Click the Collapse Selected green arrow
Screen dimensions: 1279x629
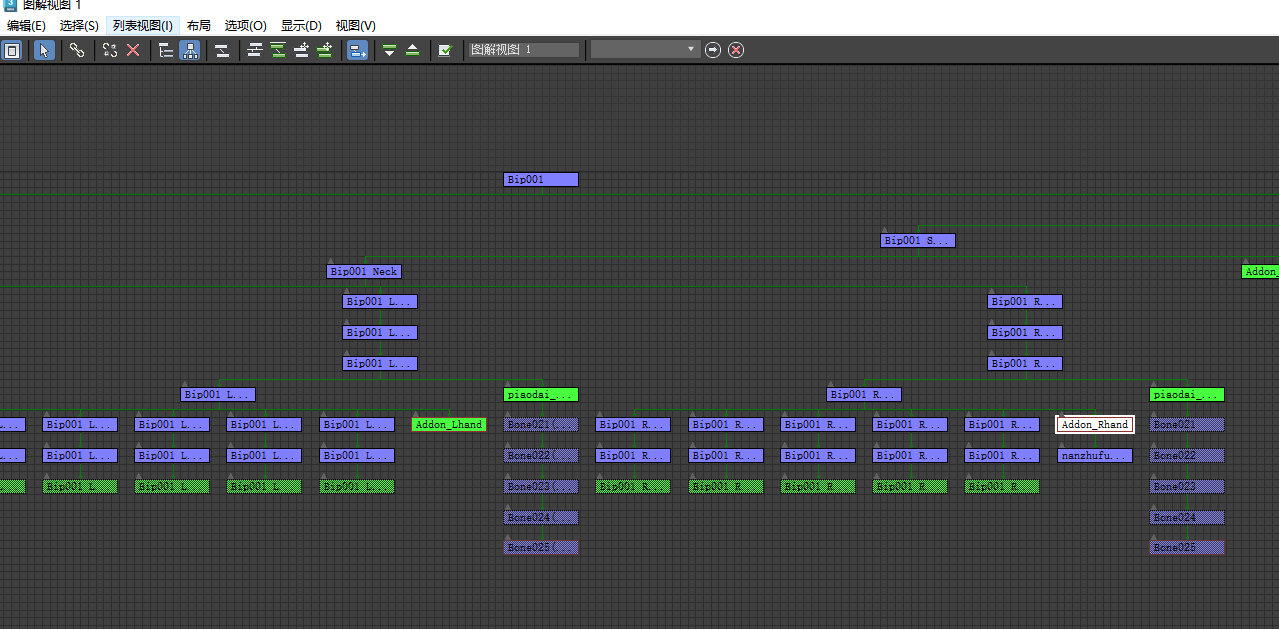(x=412, y=50)
